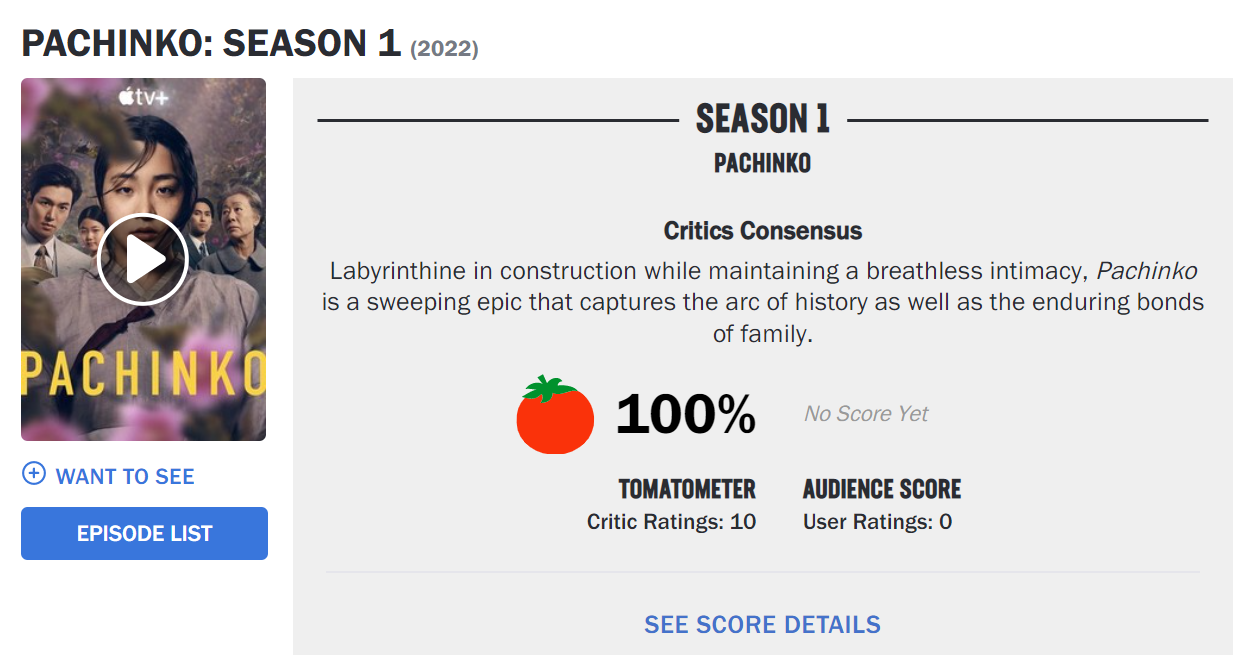Click the Critics Consensus heading
The height and width of the screenshot is (655, 1251).
pos(763,231)
